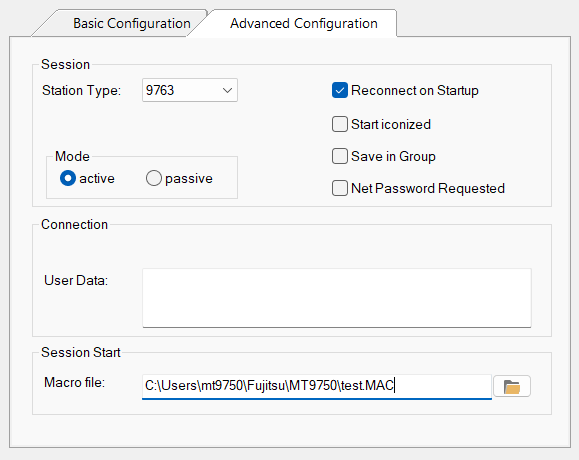Focus the Macro file path field
The width and height of the screenshot is (579, 460).
pyautogui.click(x=317, y=386)
